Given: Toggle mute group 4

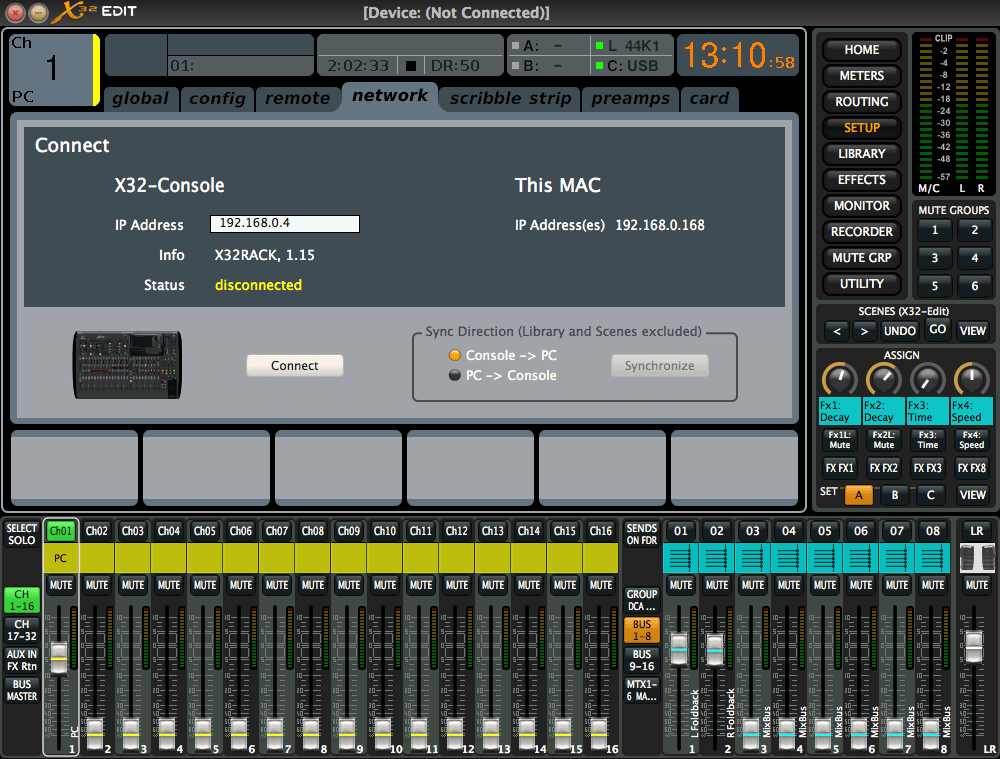Looking at the screenshot, I should pos(974,258).
